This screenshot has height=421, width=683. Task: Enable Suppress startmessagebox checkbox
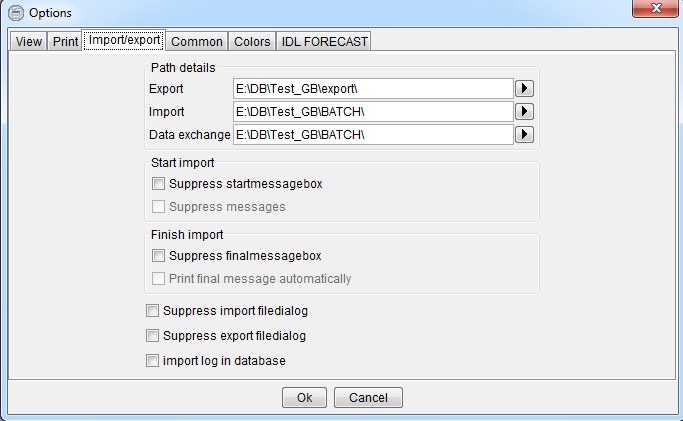(158, 183)
